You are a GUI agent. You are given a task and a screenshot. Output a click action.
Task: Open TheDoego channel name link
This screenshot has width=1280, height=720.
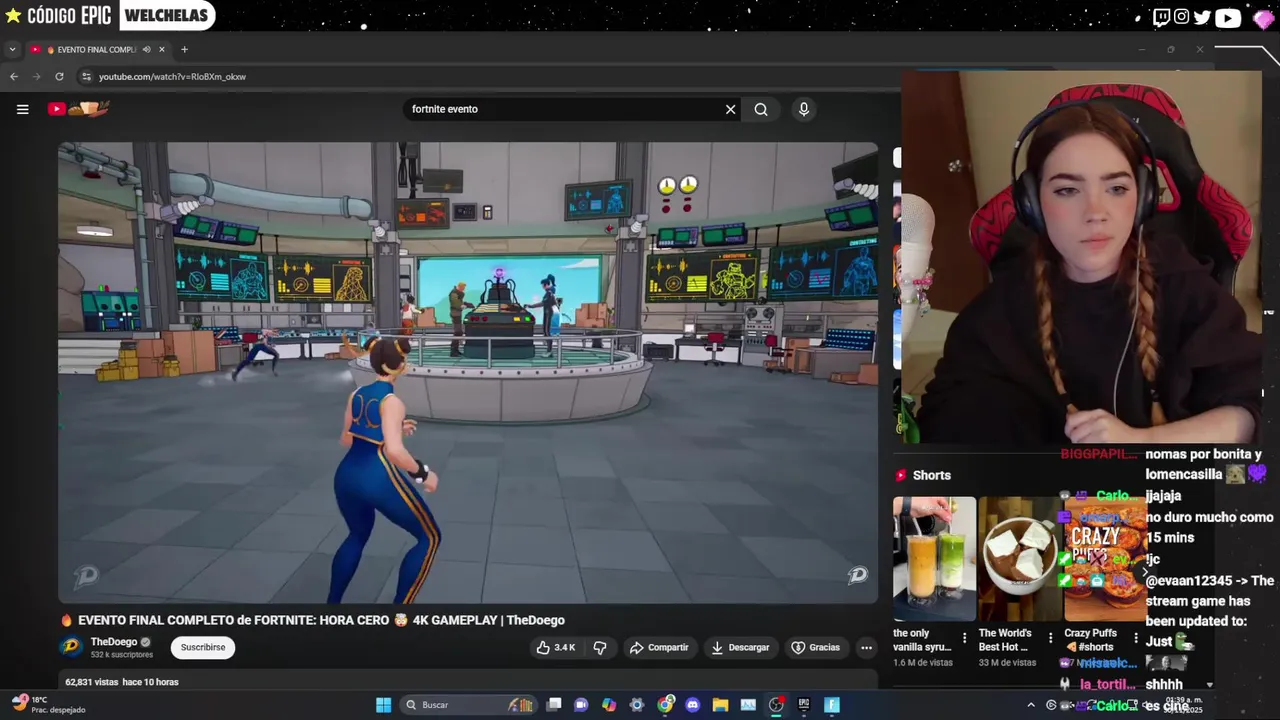(x=114, y=642)
